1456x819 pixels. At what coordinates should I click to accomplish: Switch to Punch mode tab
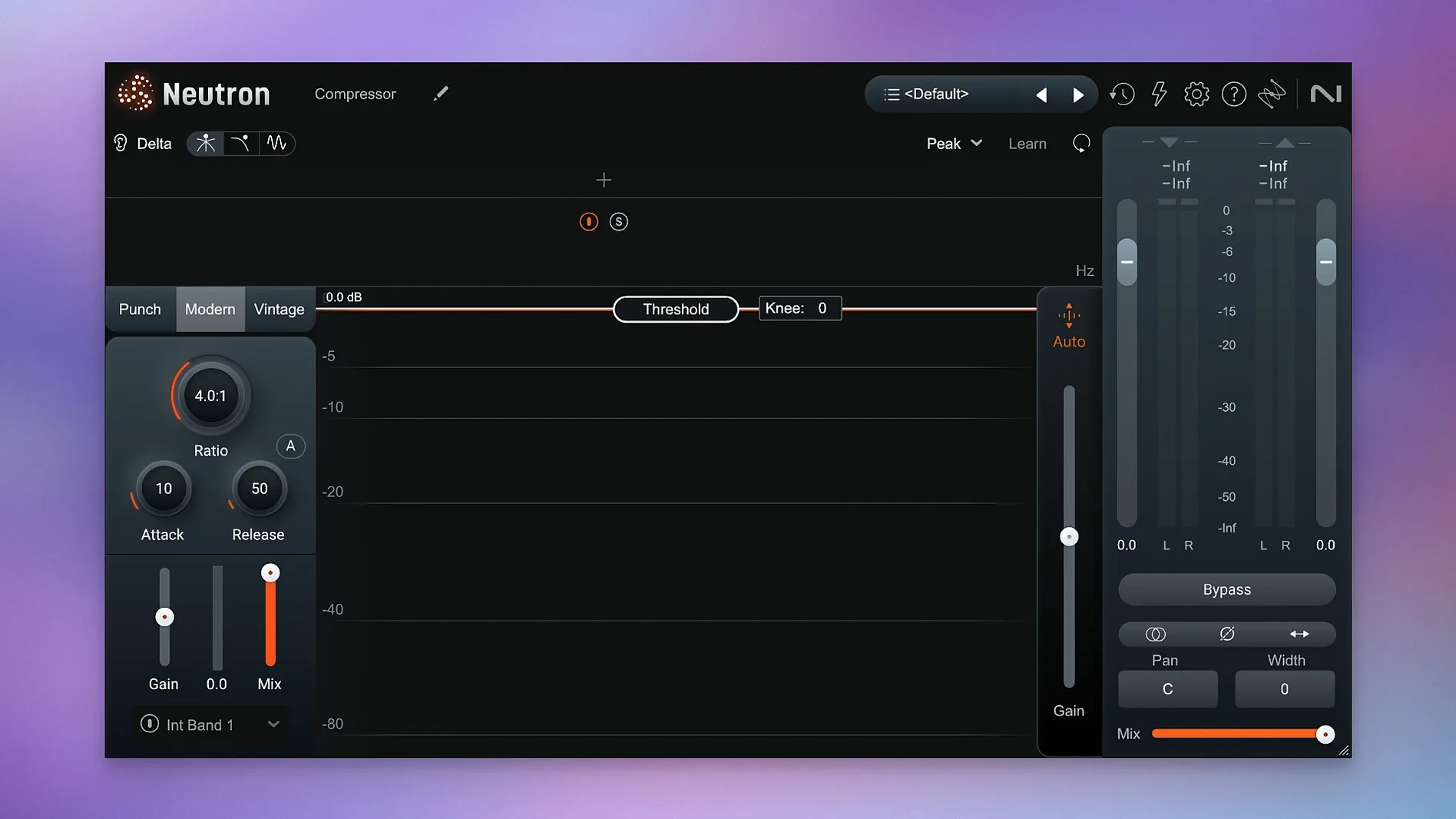(140, 310)
